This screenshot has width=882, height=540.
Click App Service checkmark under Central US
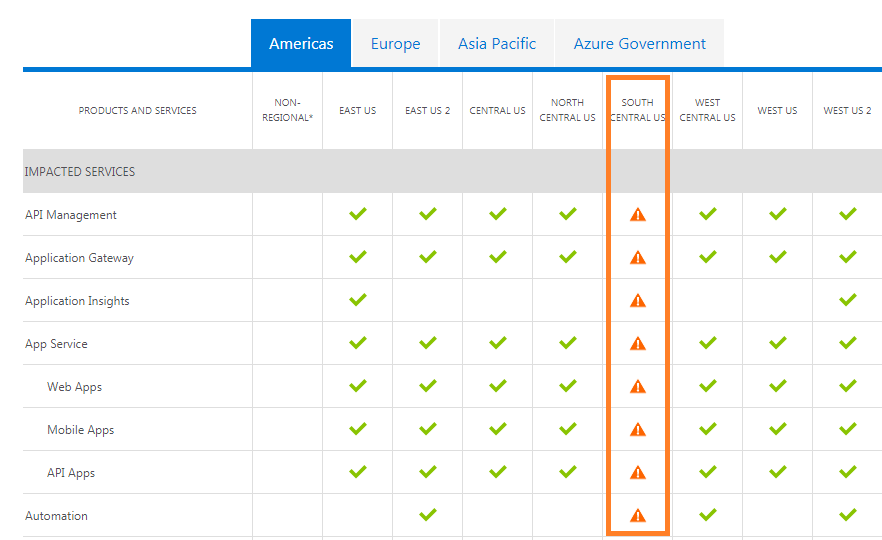(498, 343)
